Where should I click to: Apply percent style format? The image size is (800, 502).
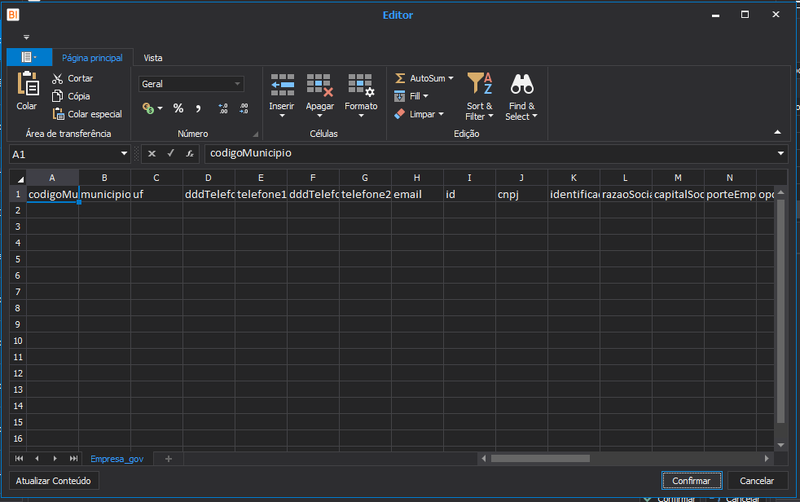178,108
